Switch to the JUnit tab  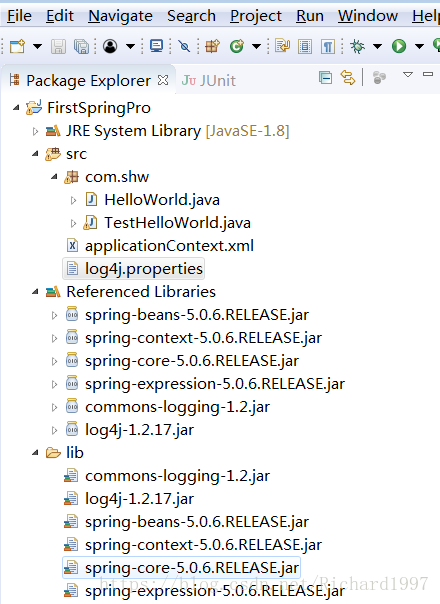click(x=209, y=81)
